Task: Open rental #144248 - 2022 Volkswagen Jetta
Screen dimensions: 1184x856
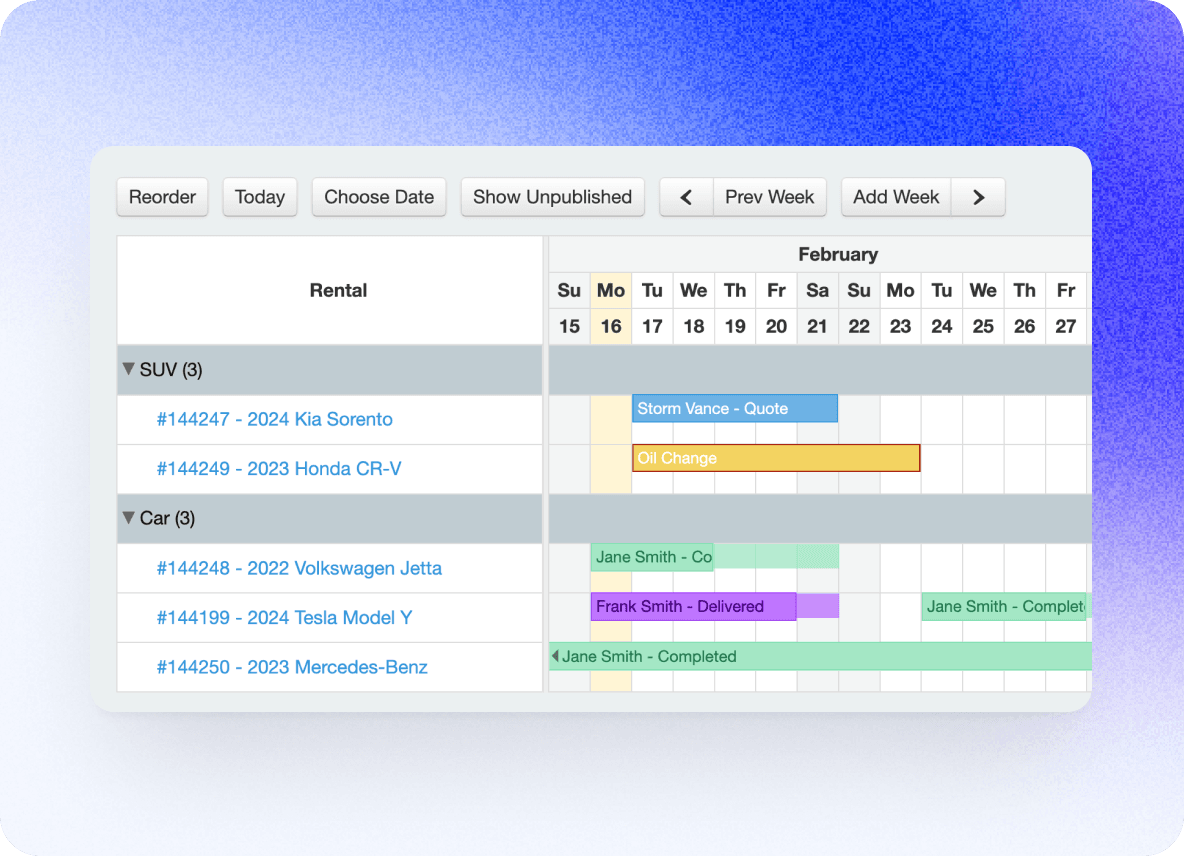Action: coord(300,568)
